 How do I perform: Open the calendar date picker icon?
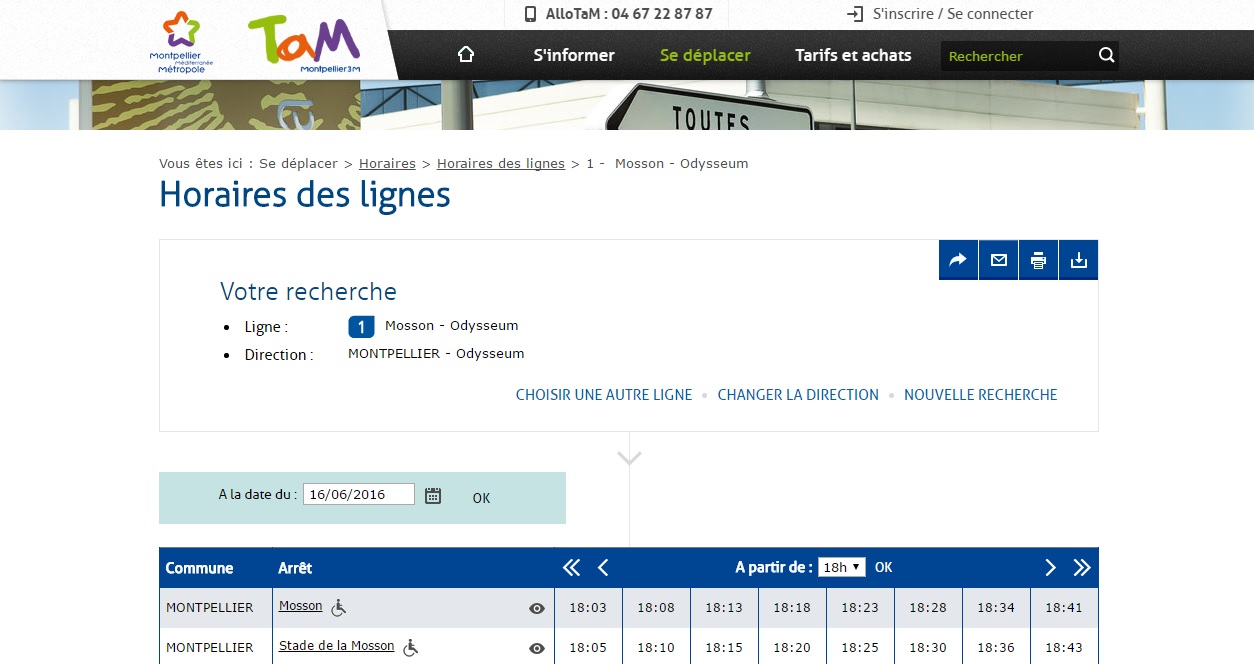433,495
